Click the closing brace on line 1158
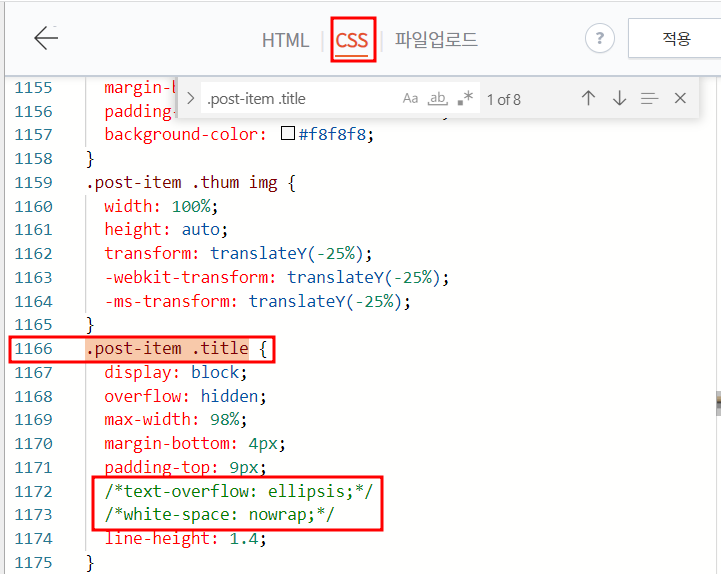 coord(90,159)
